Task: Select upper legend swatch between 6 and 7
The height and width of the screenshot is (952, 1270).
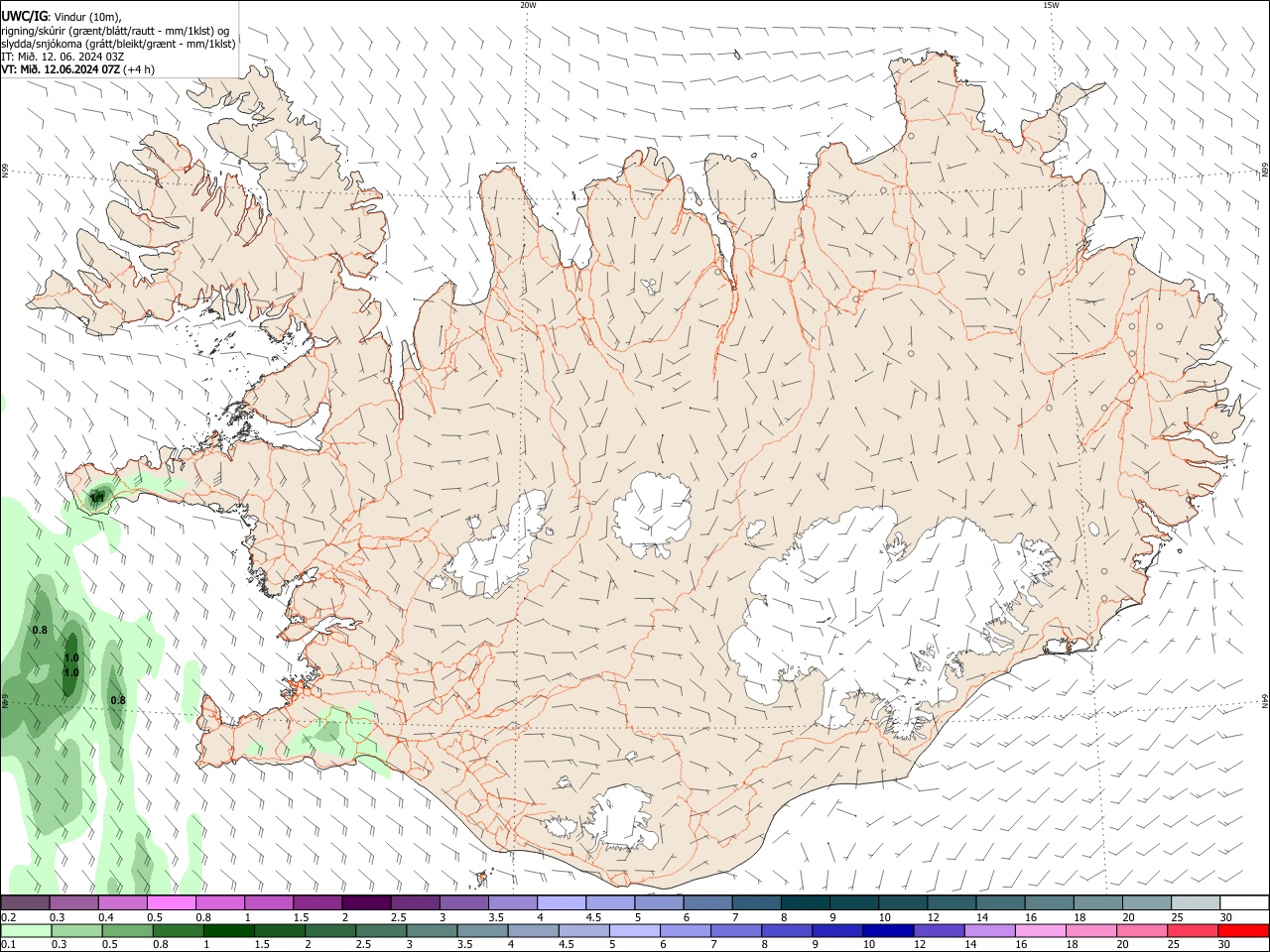Action: pyautogui.click(x=707, y=903)
